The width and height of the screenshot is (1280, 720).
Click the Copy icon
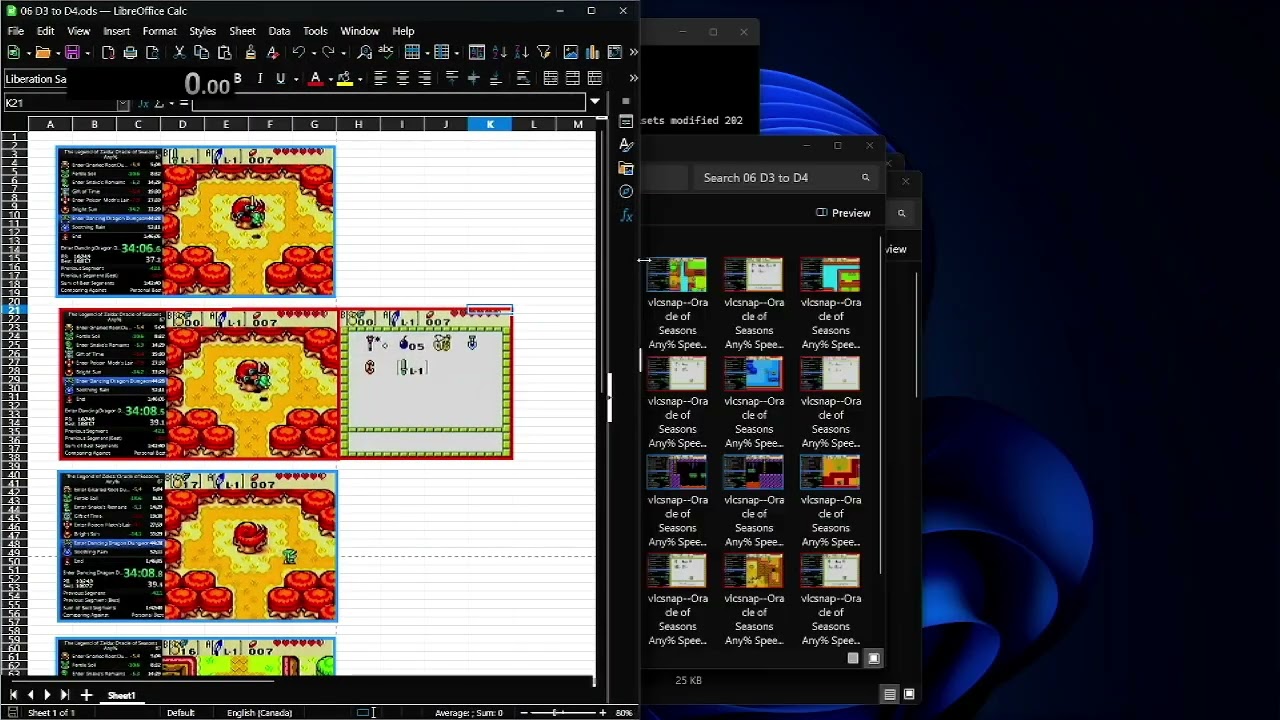[201, 52]
